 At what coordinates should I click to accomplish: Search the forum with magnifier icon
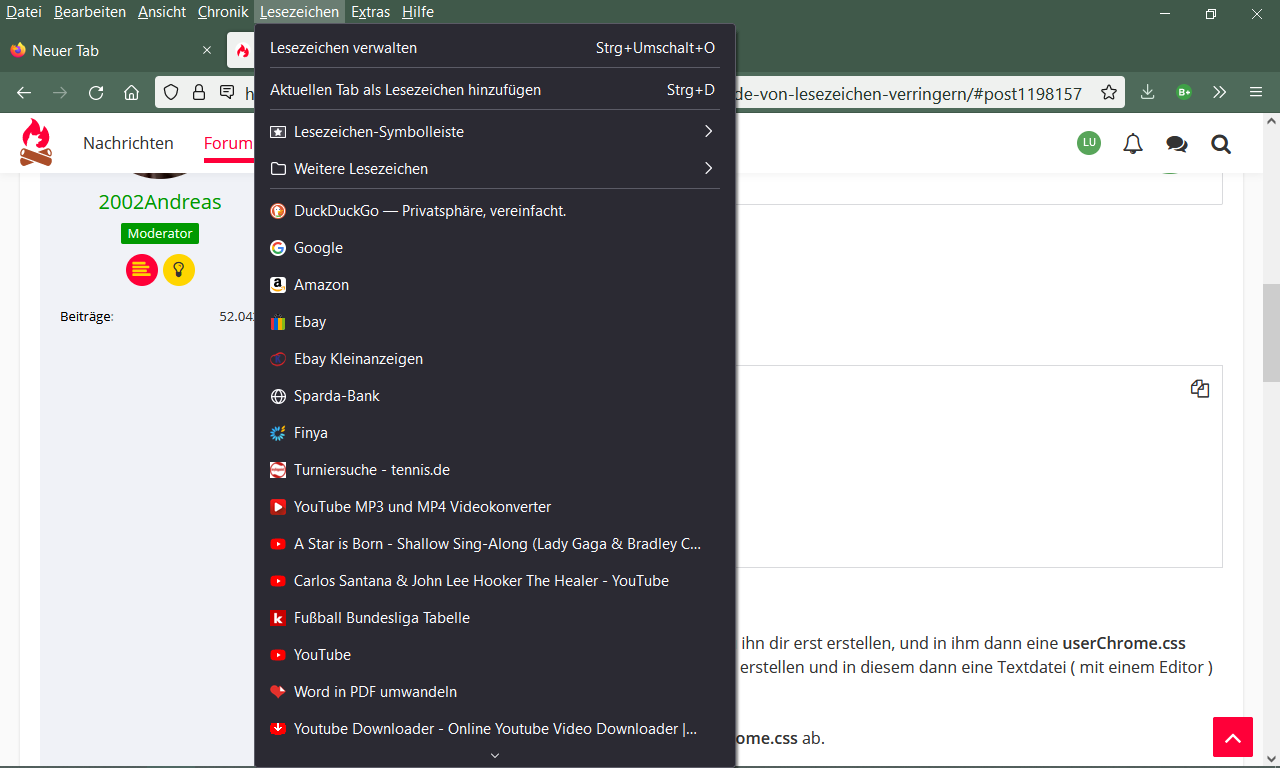pyautogui.click(x=1220, y=144)
